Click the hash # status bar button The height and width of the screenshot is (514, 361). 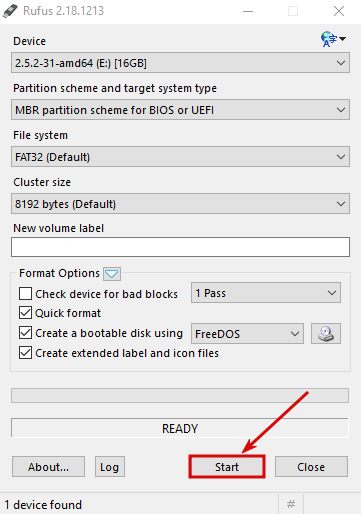coord(291,504)
